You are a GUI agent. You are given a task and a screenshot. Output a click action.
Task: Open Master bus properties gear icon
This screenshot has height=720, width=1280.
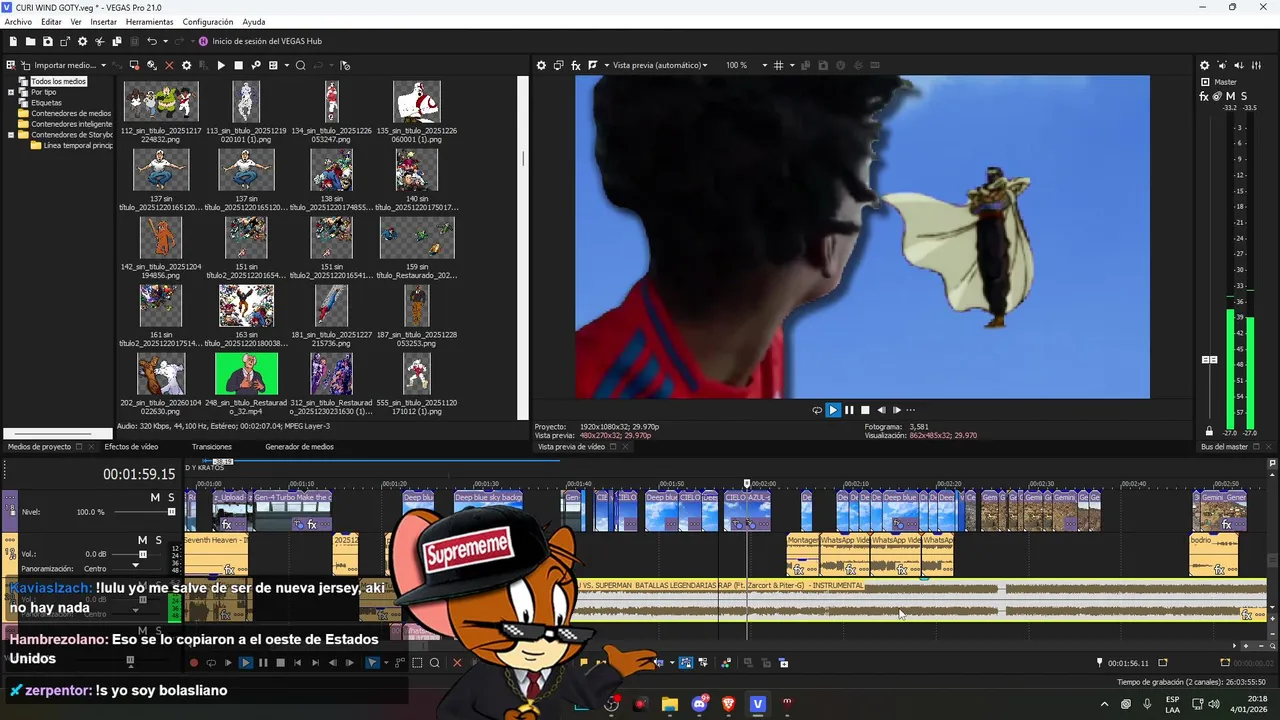click(1205, 65)
